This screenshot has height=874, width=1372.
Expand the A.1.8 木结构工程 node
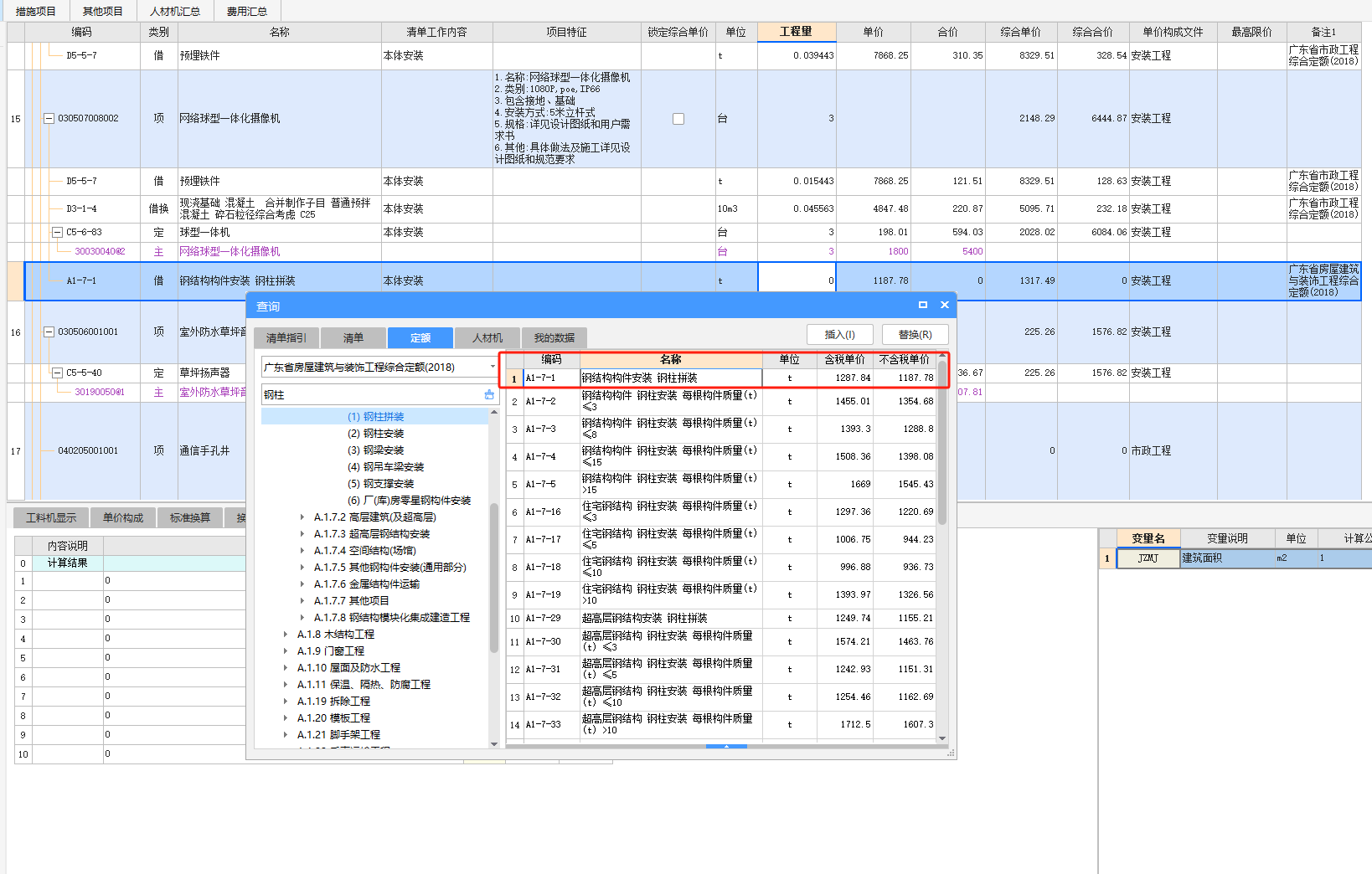[x=286, y=635]
